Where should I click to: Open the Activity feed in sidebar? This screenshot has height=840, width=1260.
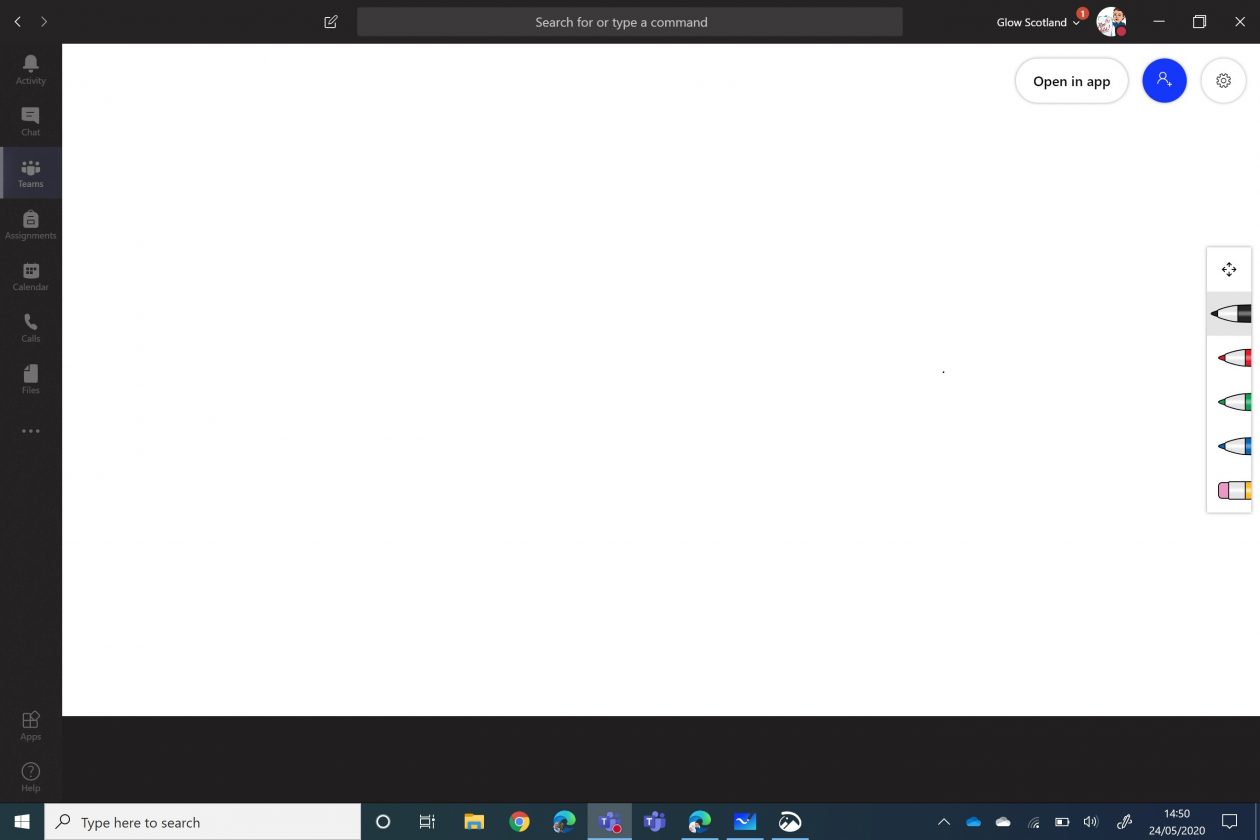point(30,69)
